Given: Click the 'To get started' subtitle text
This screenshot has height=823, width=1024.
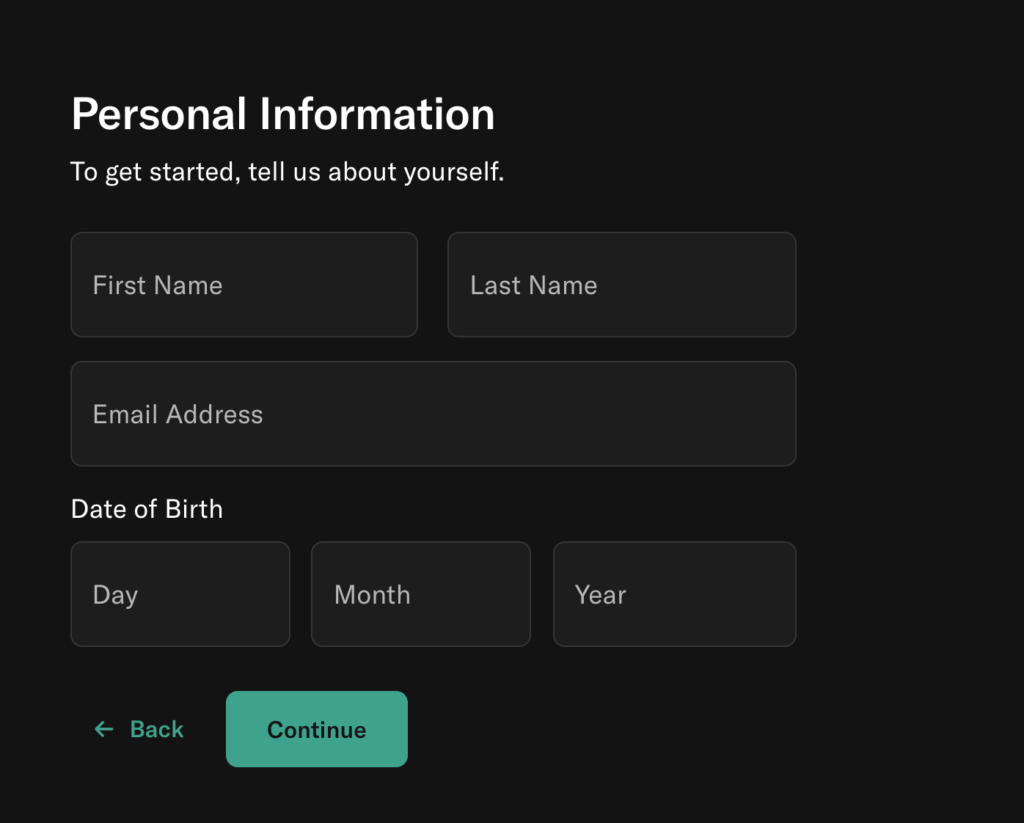Looking at the screenshot, I should 287,172.
